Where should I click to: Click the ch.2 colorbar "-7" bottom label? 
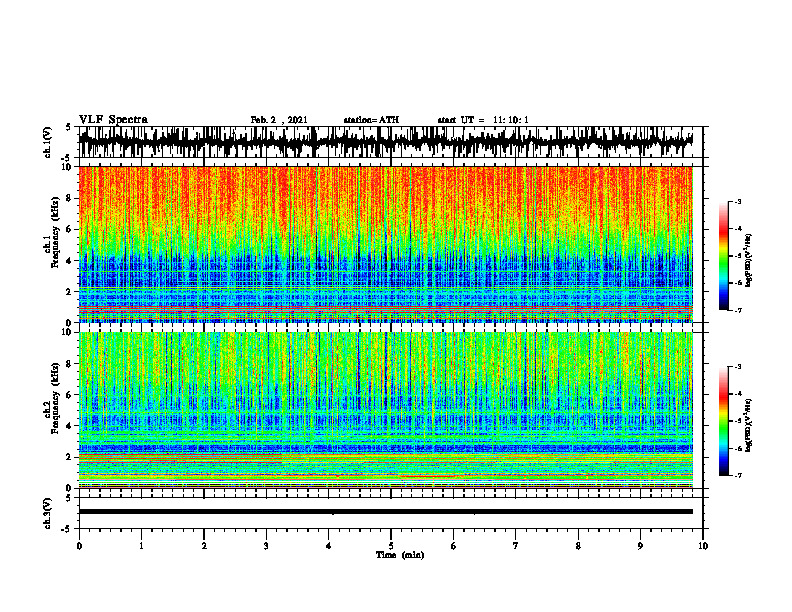(738, 475)
